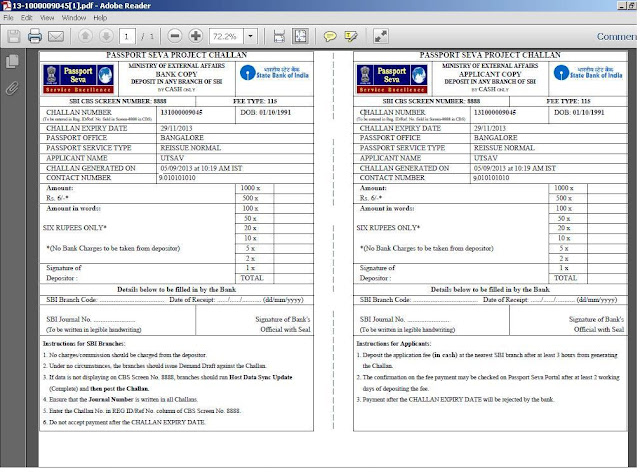Open the Window menu
Viewport: 640px width, 472px height.
[x=74, y=18]
